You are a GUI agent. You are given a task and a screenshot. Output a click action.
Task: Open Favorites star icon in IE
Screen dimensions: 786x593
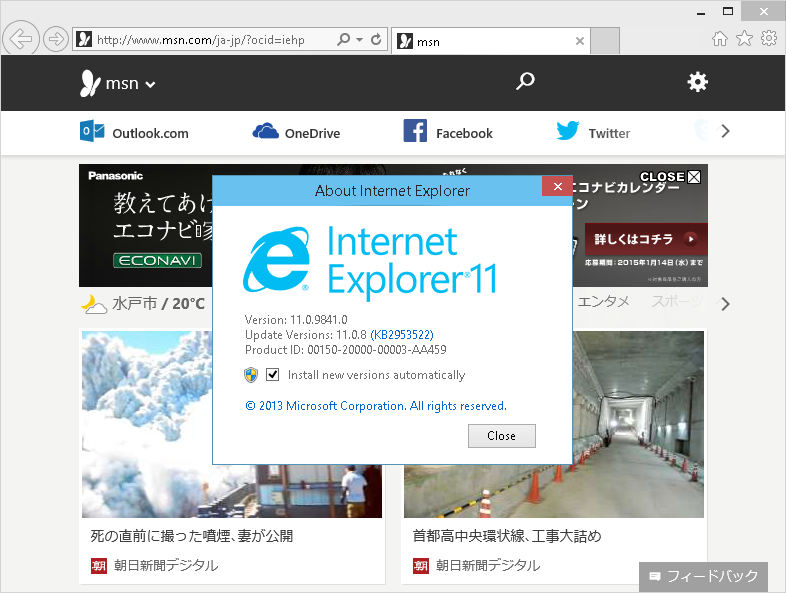point(744,39)
